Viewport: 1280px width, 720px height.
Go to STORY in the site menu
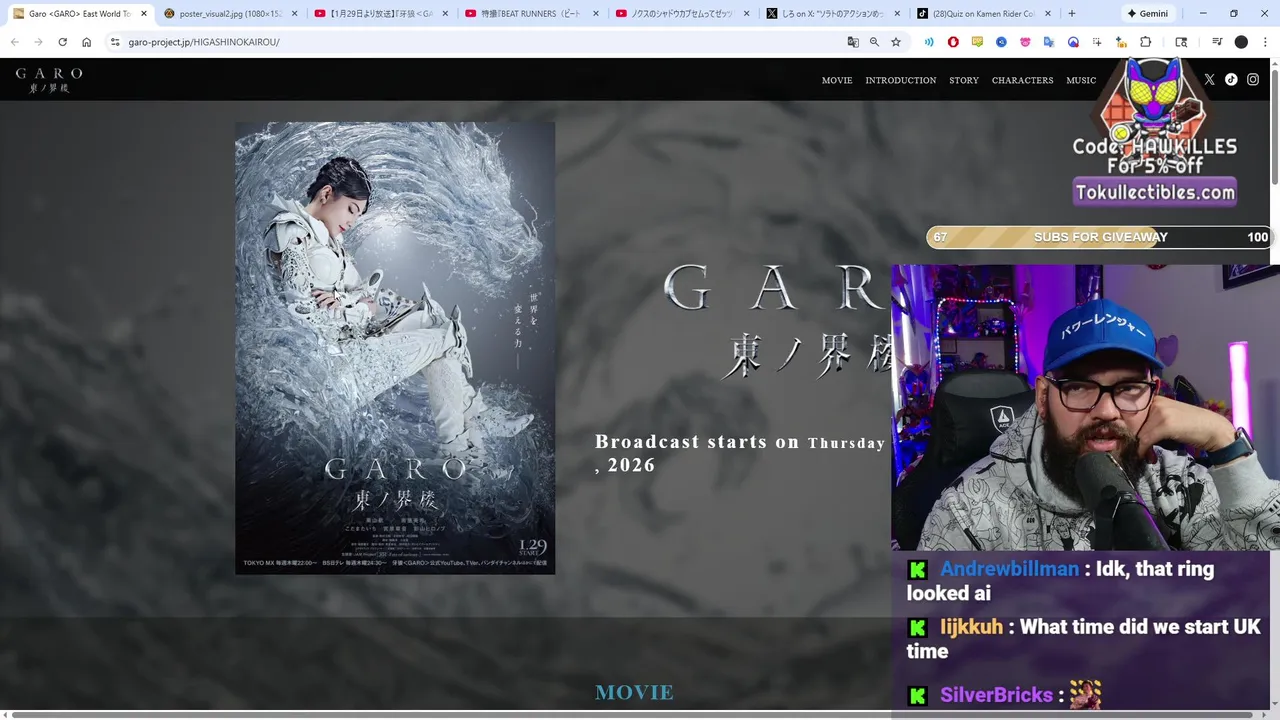pos(964,80)
